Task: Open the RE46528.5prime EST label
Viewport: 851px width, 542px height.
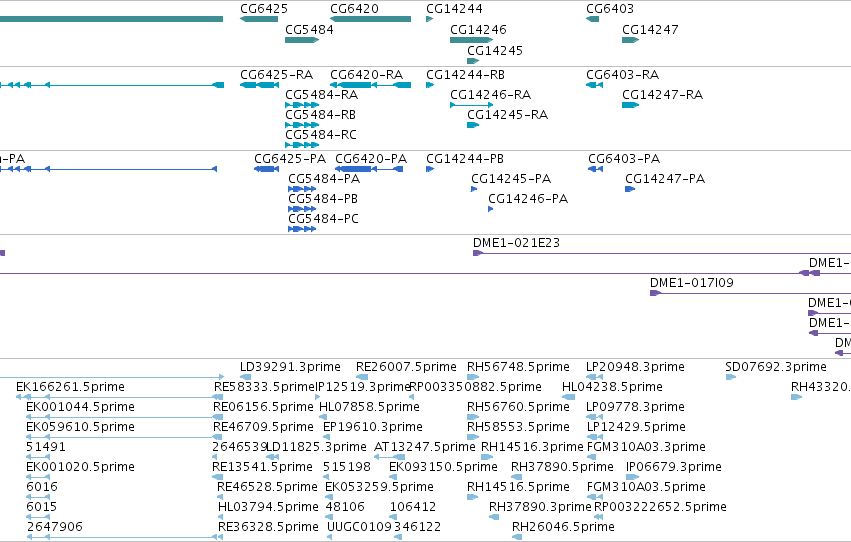Action: point(267,488)
